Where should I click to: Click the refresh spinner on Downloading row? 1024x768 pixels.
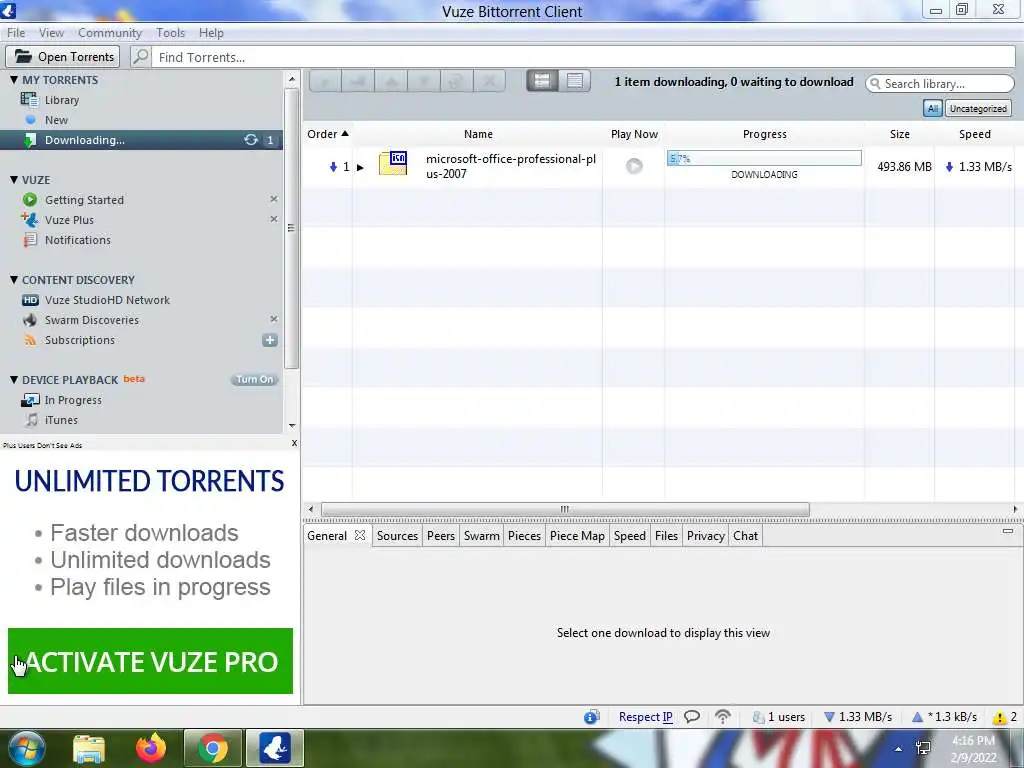pos(251,140)
